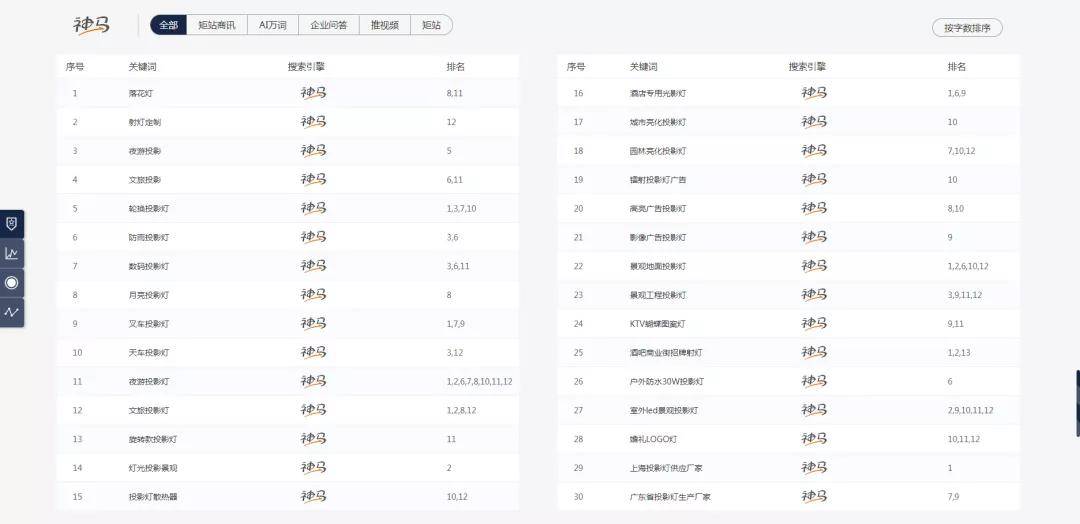The image size is (1080, 524).
Task: Open the shield icon in the side panel
Action: [x=12, y=224]
